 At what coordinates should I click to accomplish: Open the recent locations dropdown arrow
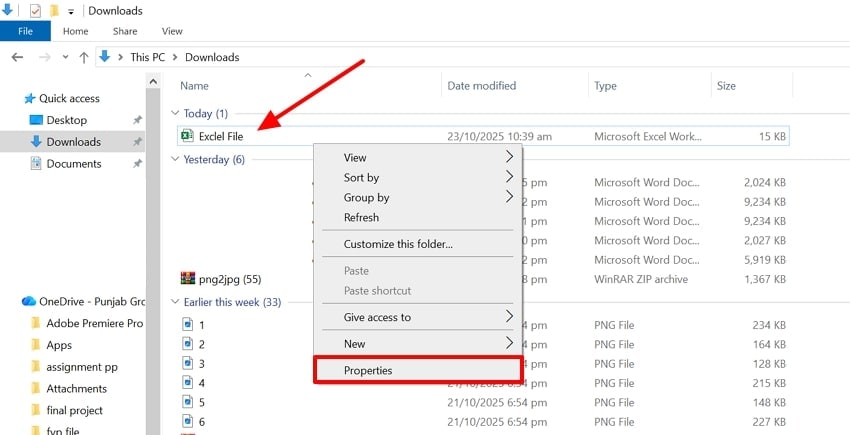tap(66, 57)
